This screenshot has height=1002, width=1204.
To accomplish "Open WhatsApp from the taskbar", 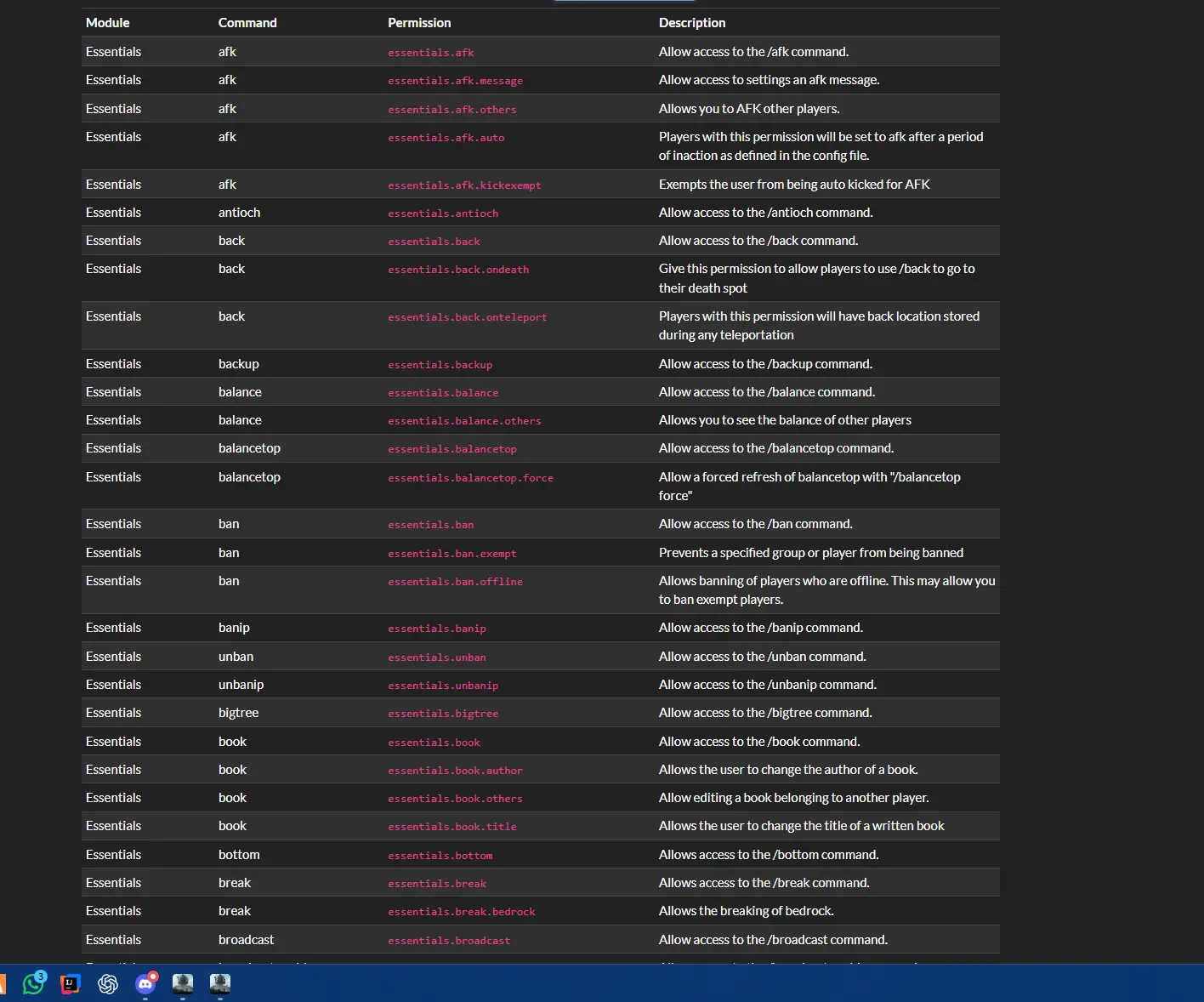I will click(x=33, y=984).
